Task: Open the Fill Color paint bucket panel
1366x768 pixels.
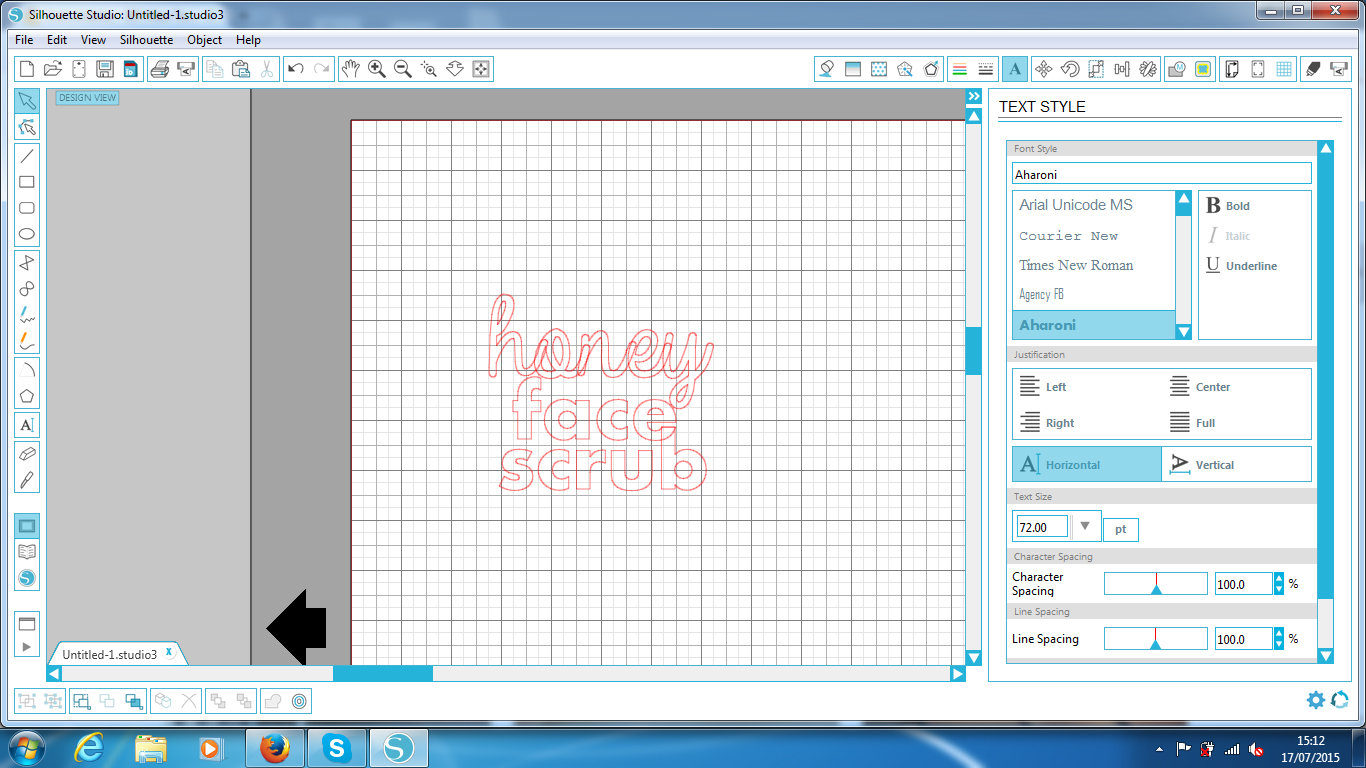Action: [x=827, y=69]
